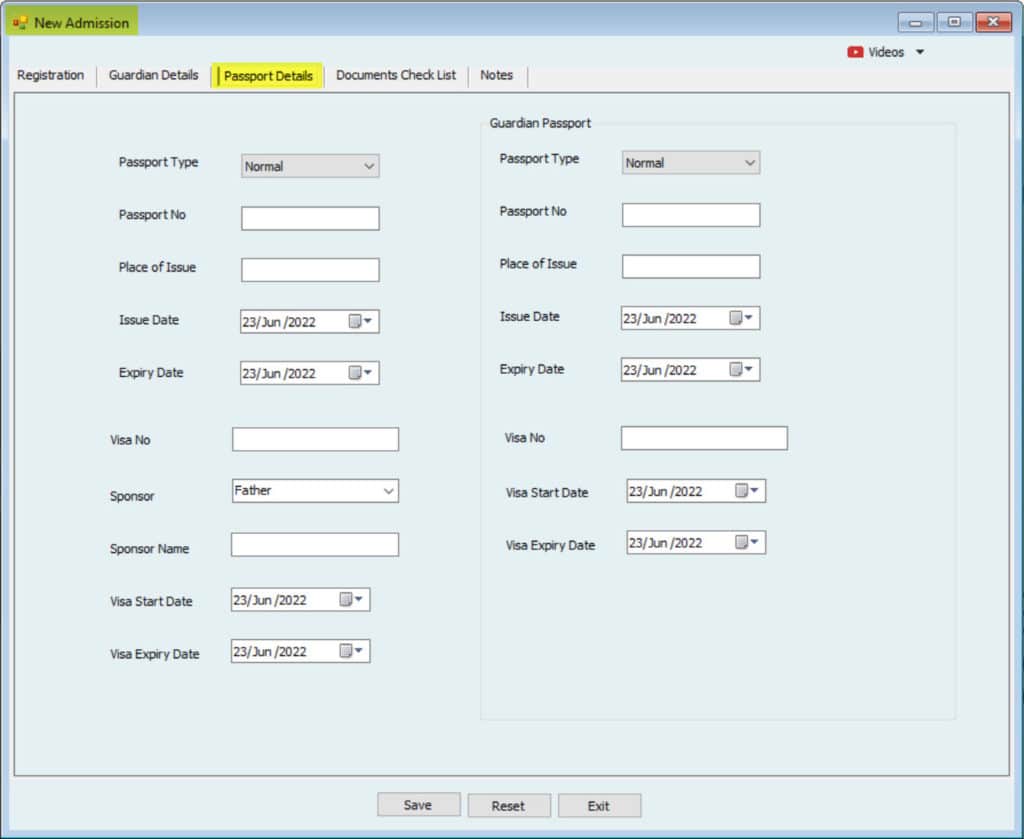Open student Visa Expiry Date calendar picker

tap(351, 651)
